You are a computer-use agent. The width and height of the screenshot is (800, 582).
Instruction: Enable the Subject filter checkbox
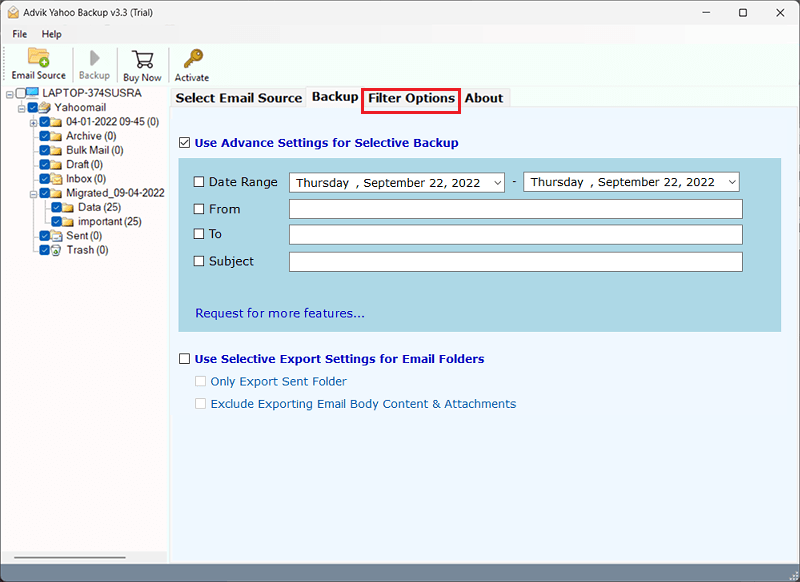pyautogui.click(x=199, y=261)
